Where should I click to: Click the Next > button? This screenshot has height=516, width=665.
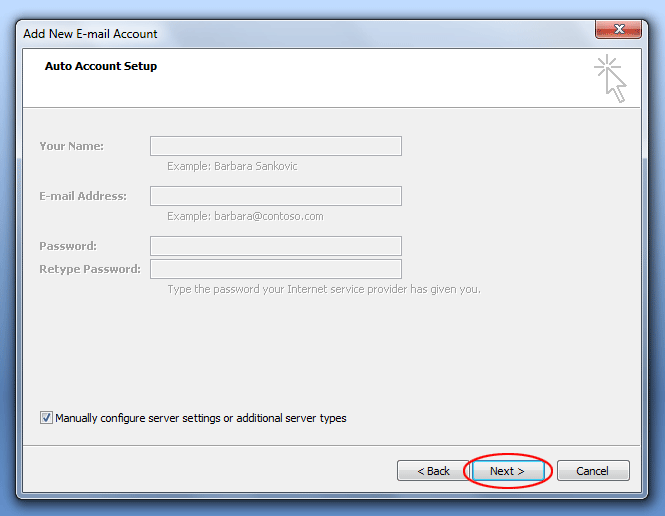(x=508, y=471)
